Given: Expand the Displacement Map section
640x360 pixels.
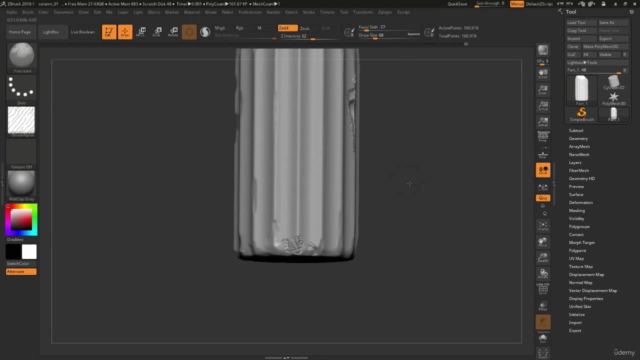Looking at the screenshot, I should [x=586, y=275].
